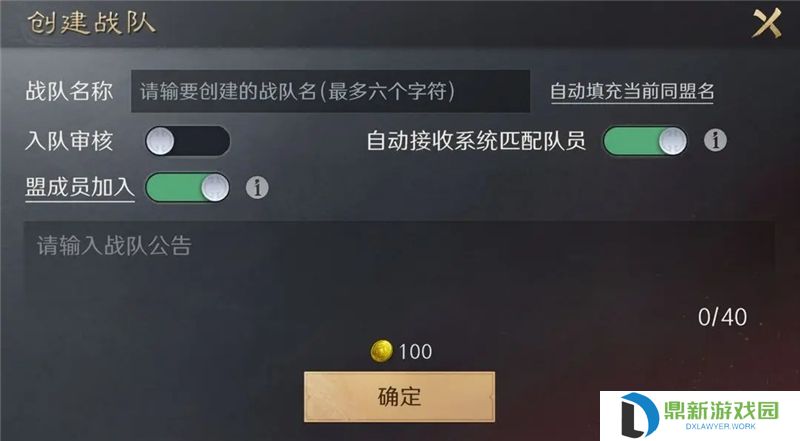The width and height of the screenshot is (800, 441).
Task: Close the 创建战队 dialog with the X icon
Action: pos(767,23)
